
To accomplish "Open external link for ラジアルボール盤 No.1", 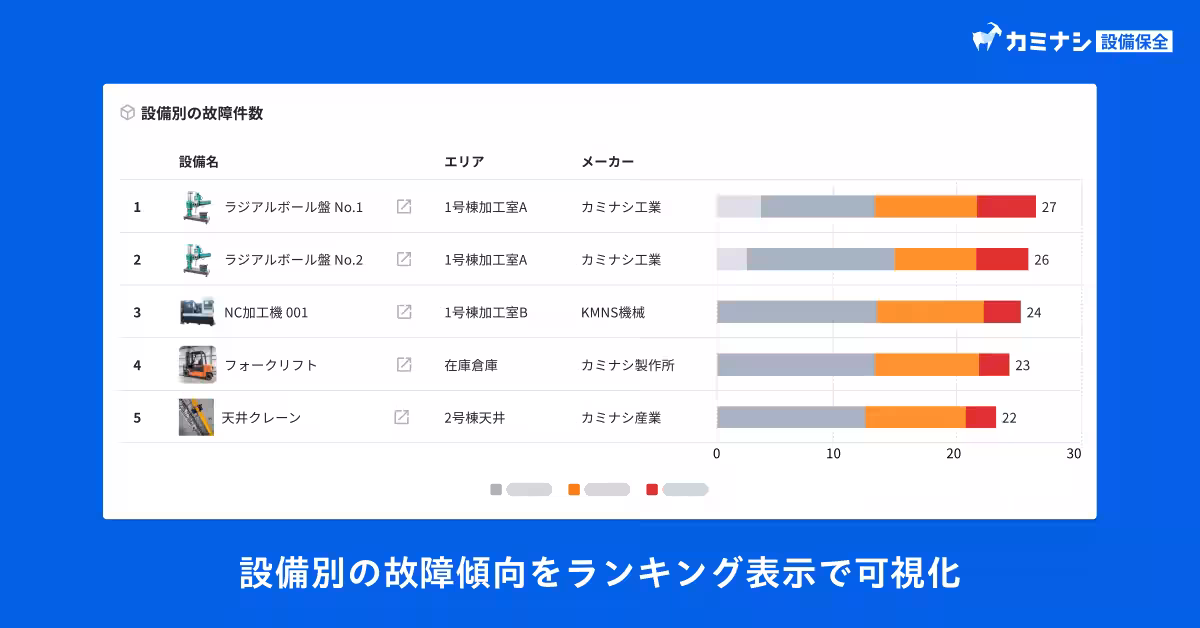I will click(404, 206).
